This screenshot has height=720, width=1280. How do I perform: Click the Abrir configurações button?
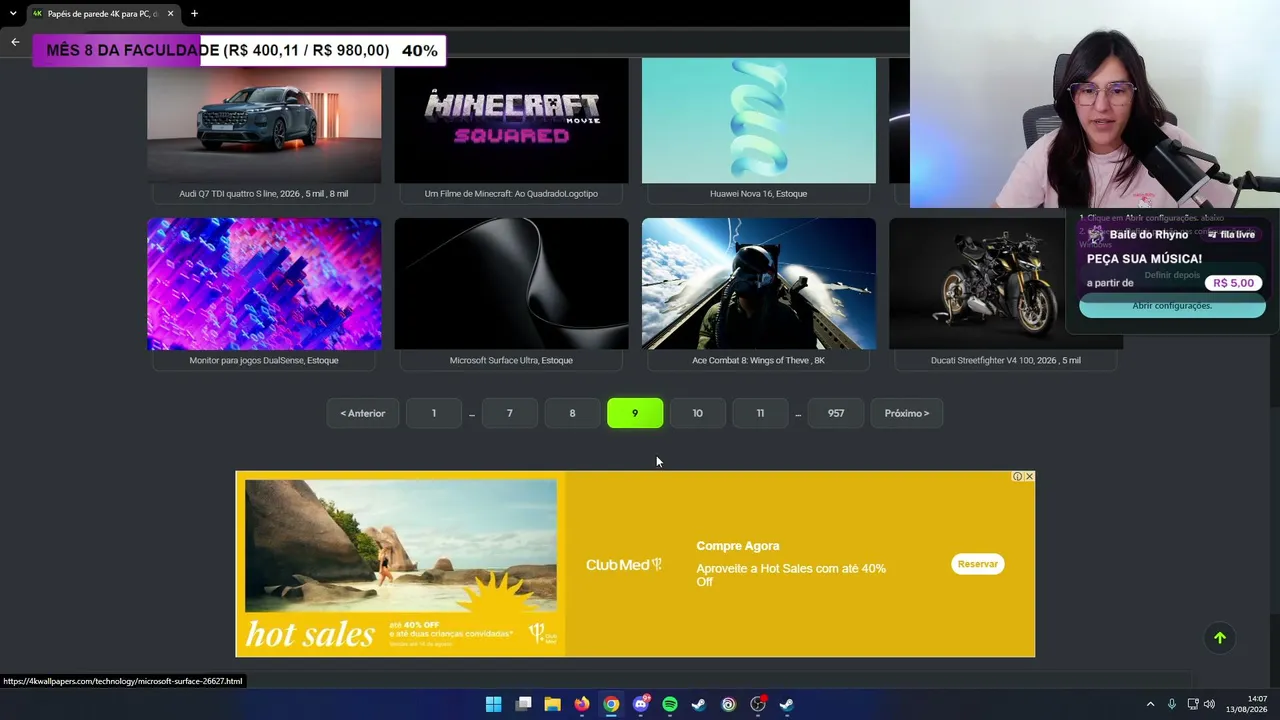tap(1172, 306)
